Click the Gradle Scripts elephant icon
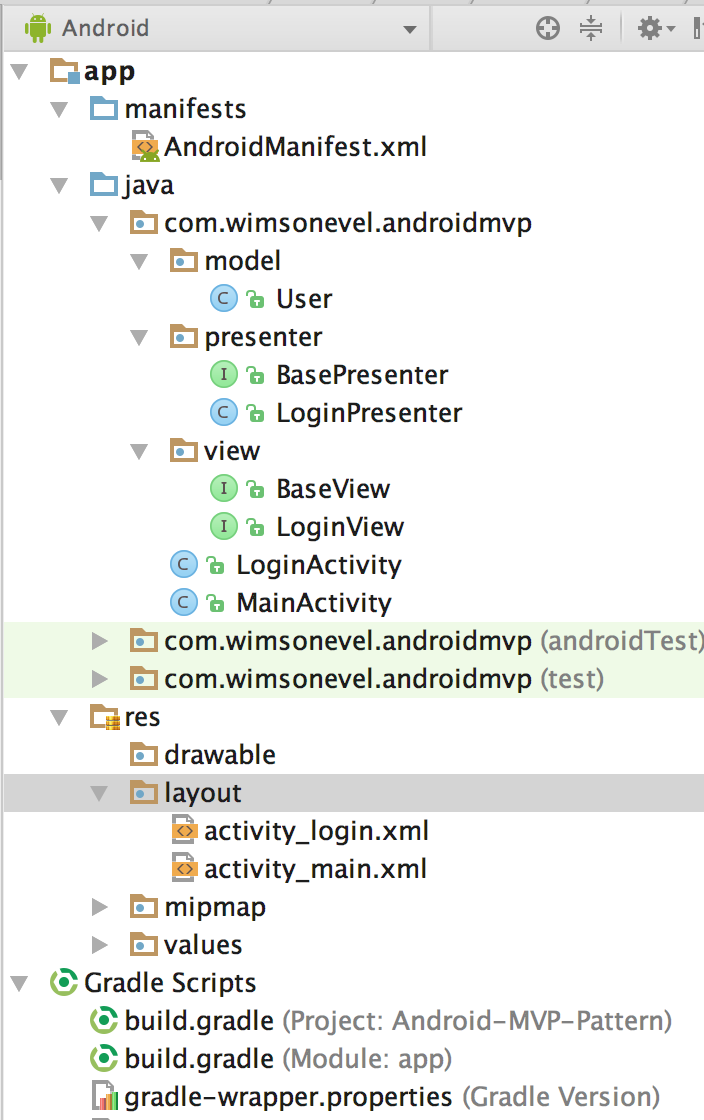Viewport: 704px width, 1120px height. (x=62, y=982)
